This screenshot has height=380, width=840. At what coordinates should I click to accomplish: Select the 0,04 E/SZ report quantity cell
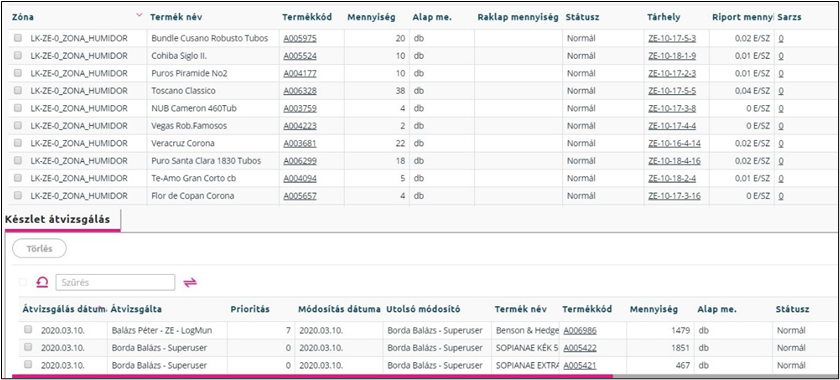point(742,91)
